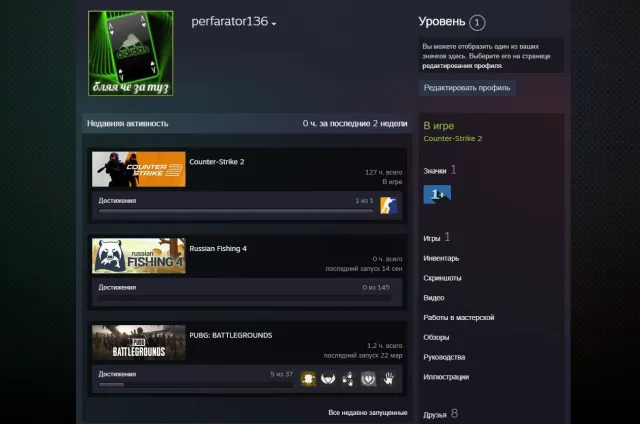
Task: Click the blue 1+ badge icon
Action: [437, 194]
